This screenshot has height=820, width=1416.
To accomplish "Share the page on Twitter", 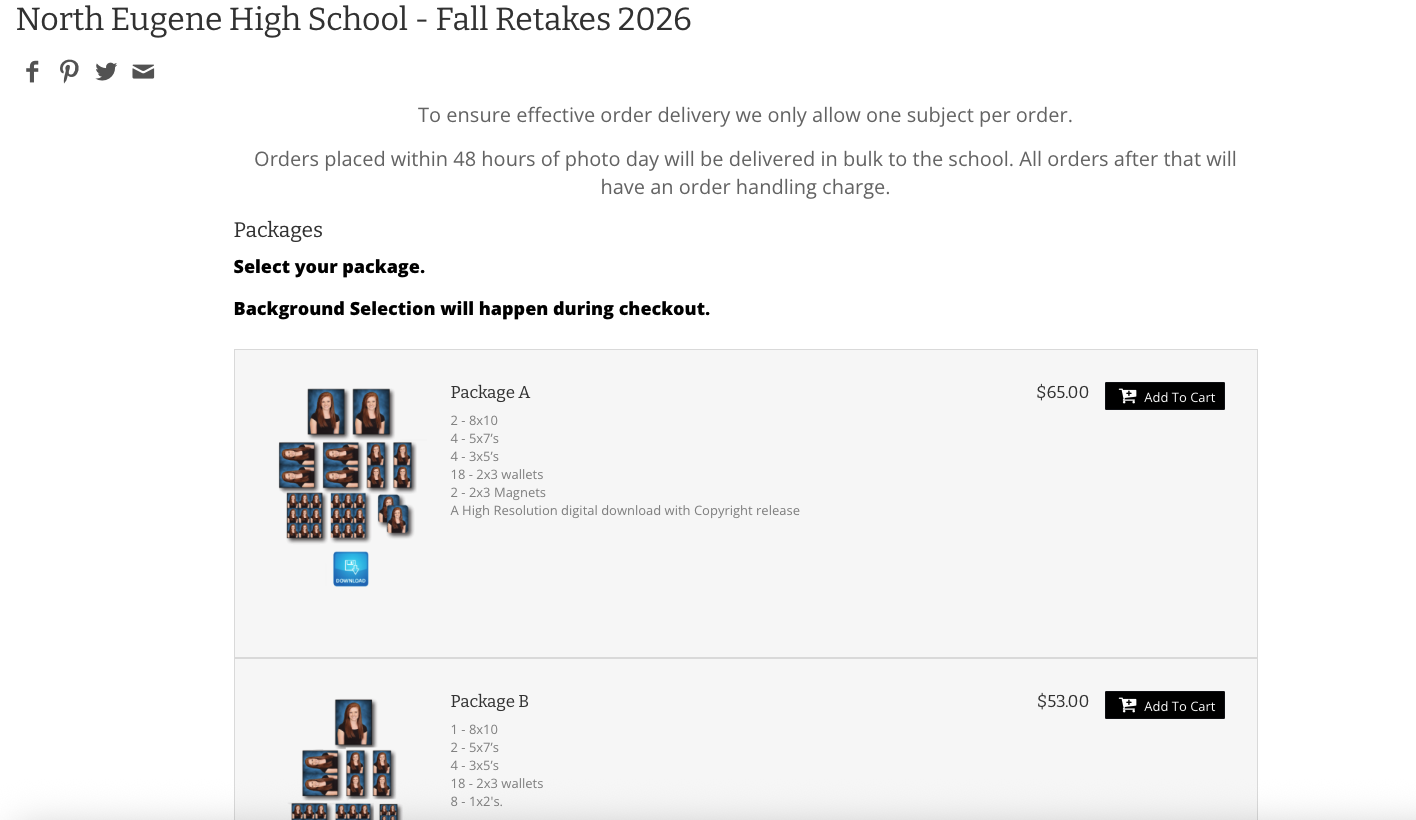I will point(106,71).
